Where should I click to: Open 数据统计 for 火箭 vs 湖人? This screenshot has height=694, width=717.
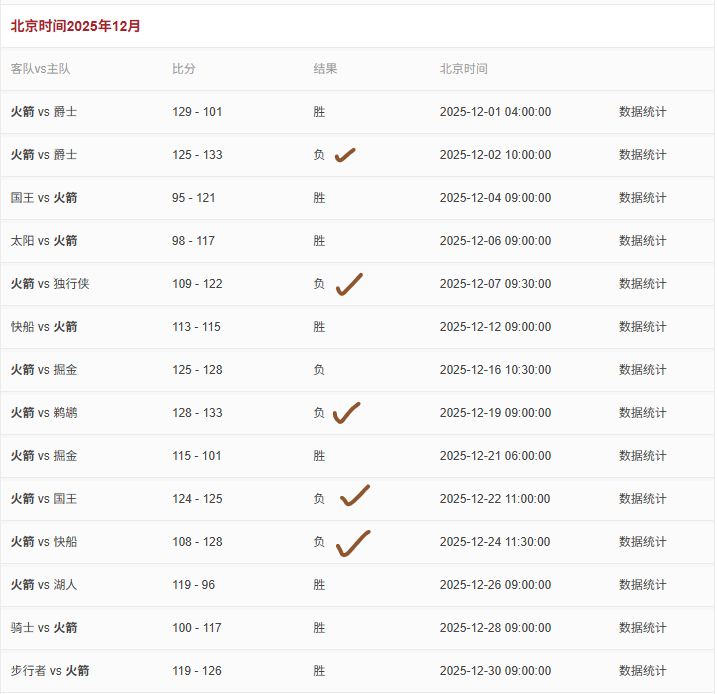642,585
